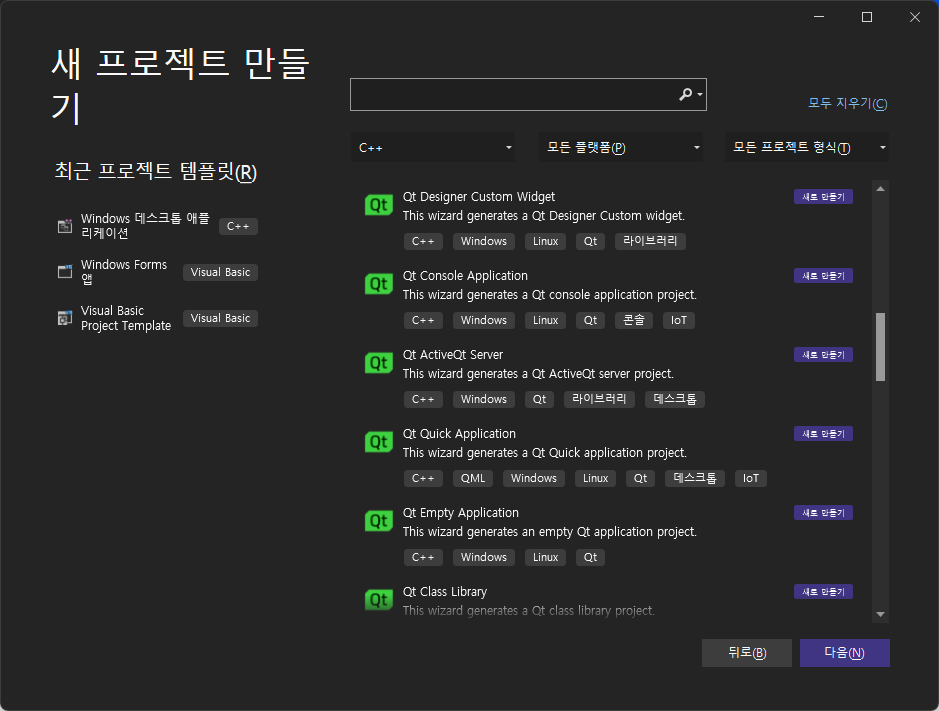Click scrollbar down arrow in template list
Viewport: 939px width, 711px height.
pos(880,614)
